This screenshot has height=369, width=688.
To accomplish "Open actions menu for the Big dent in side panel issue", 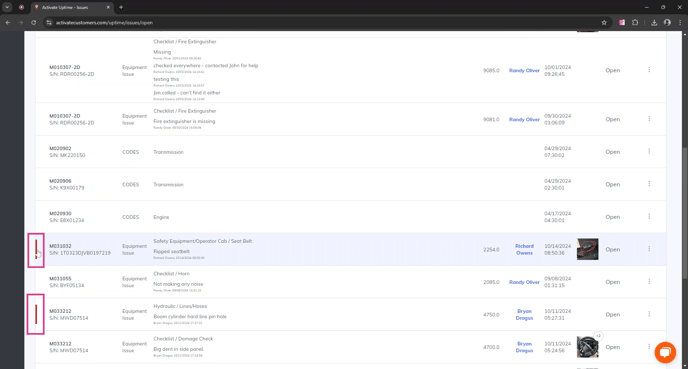I will coord(649,347).
